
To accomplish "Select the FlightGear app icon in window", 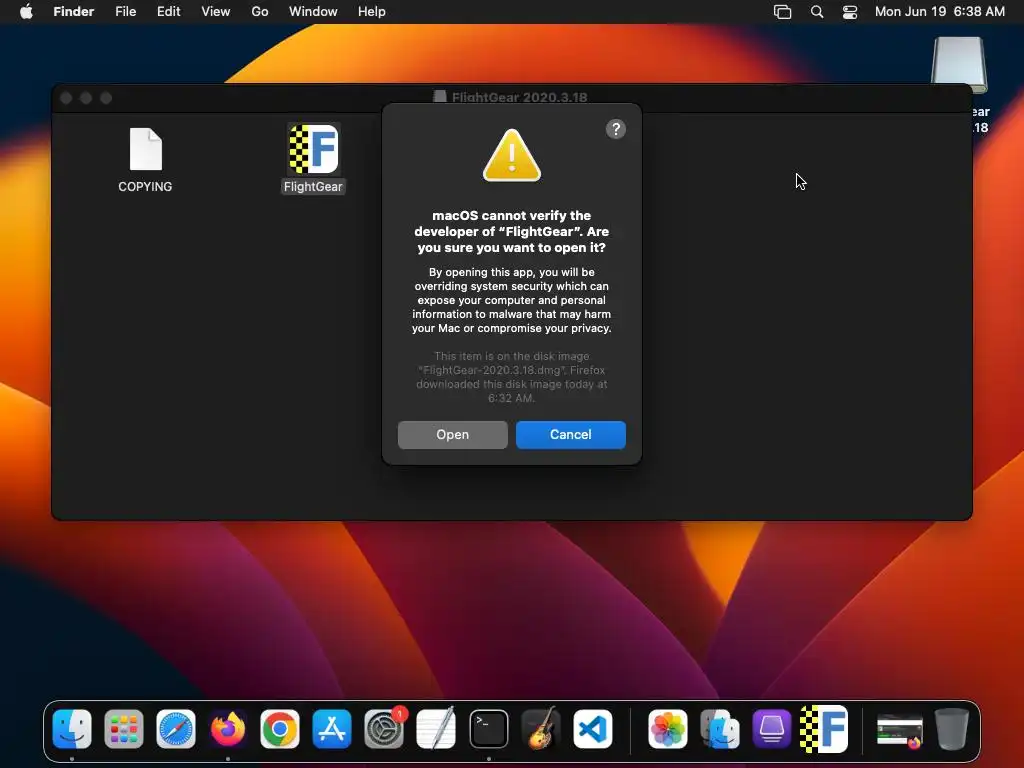I will (313, 150).
